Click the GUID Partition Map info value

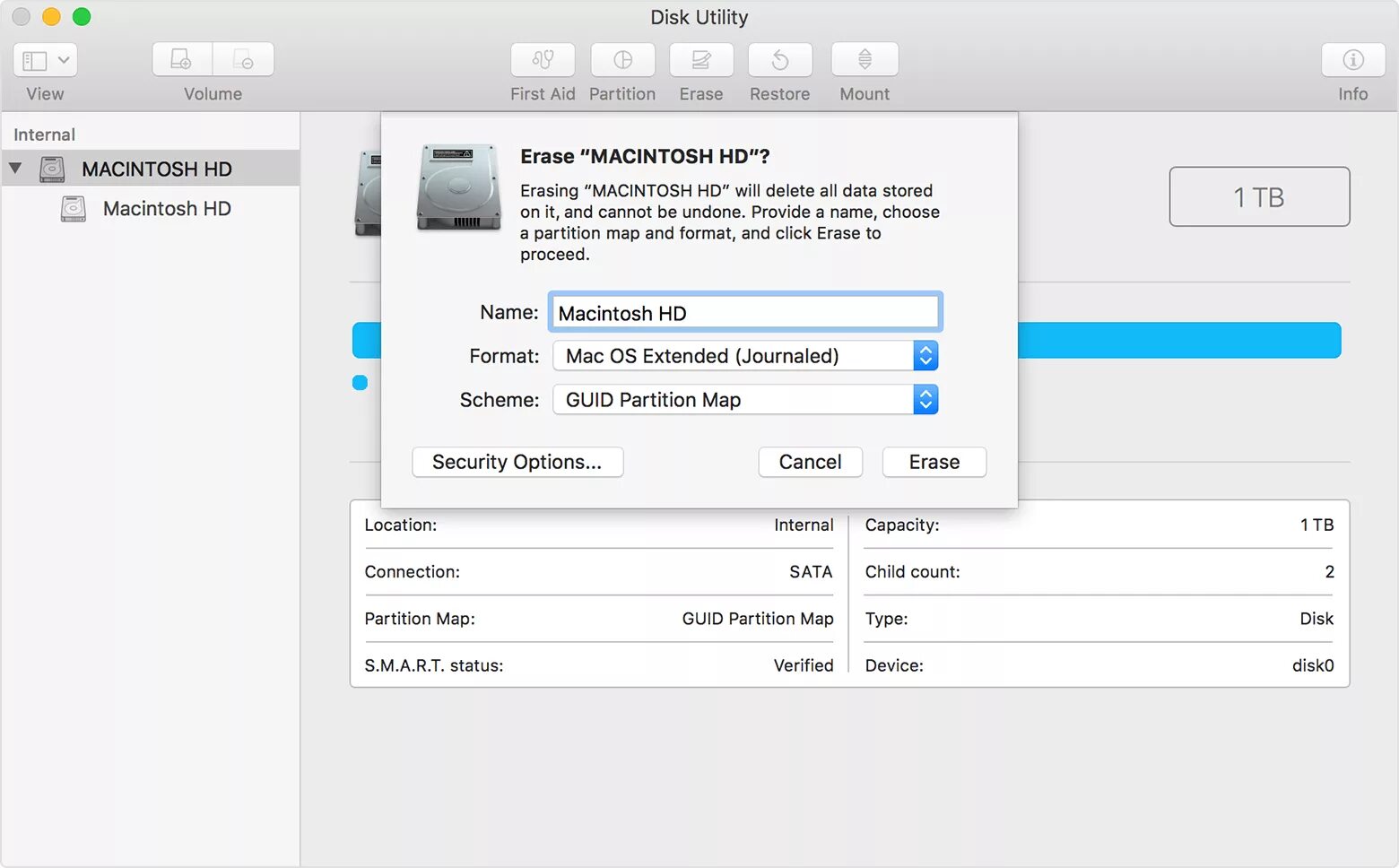tap(758, 619)
